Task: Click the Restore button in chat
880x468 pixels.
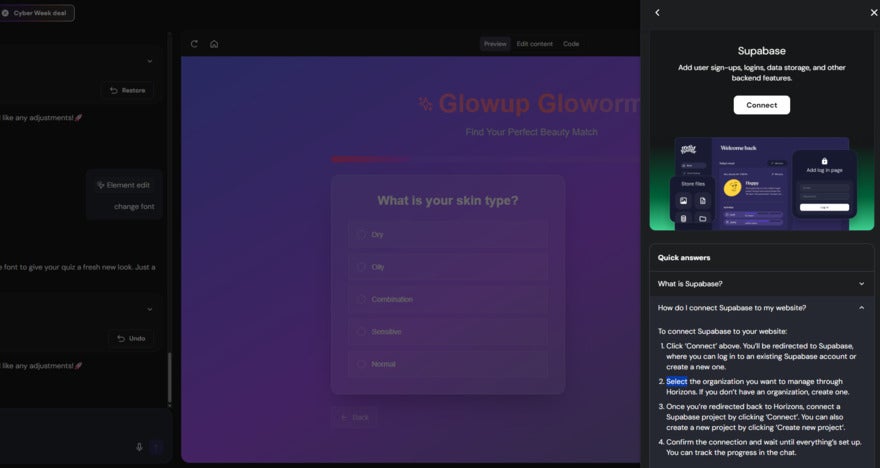Action: [x=127, y=90]
